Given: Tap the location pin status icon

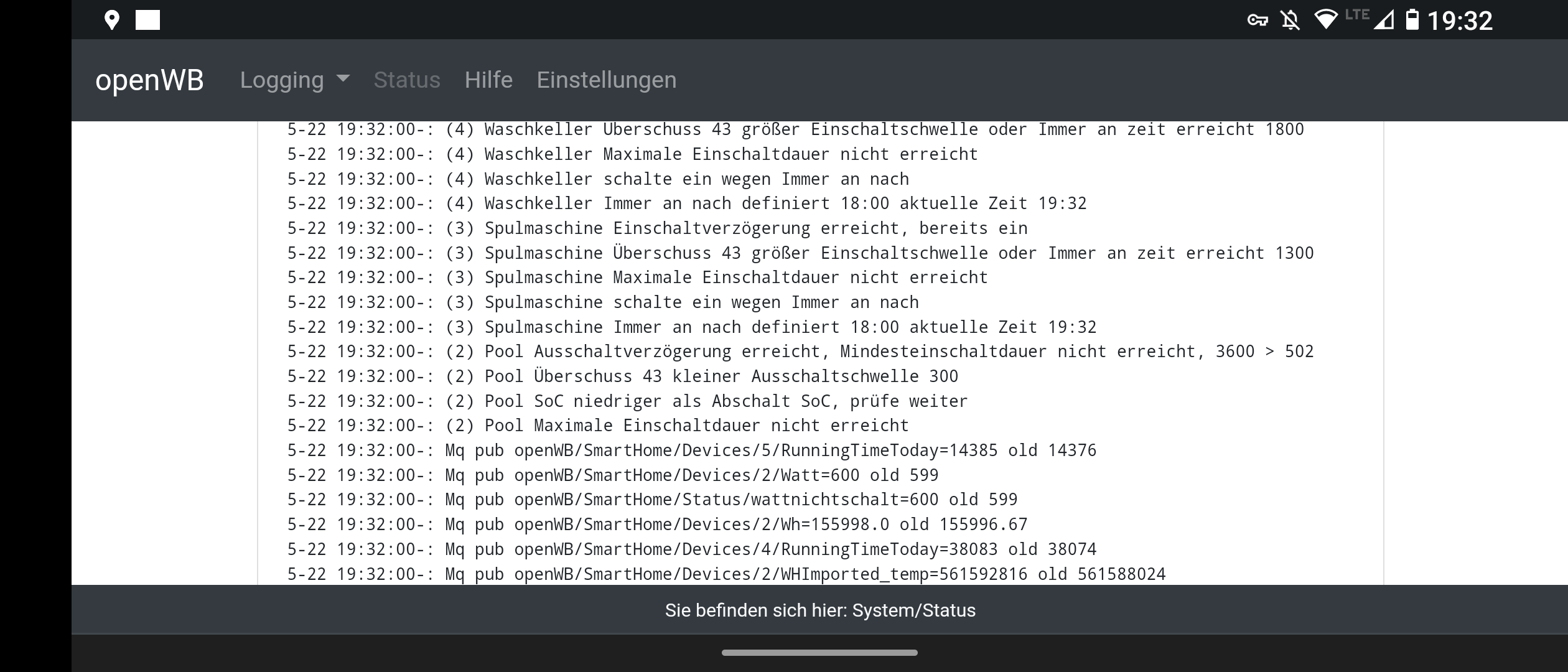Looking at the screenshot, I should point(112,20).
